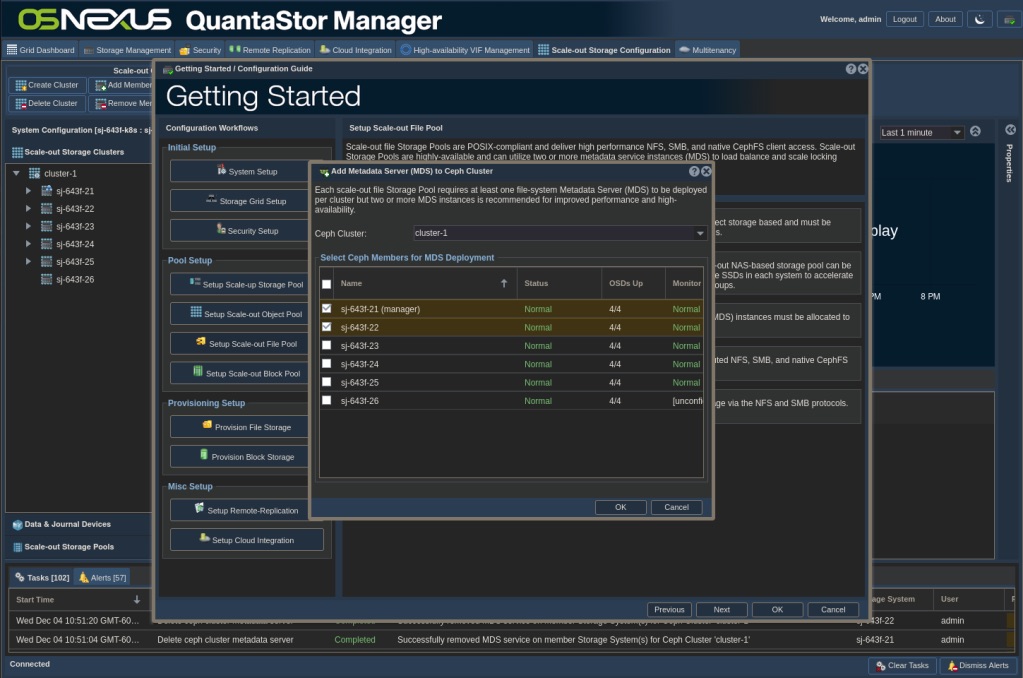
Task: Click the refresh icon beside Last 1 minute
Action: point(975,131)
